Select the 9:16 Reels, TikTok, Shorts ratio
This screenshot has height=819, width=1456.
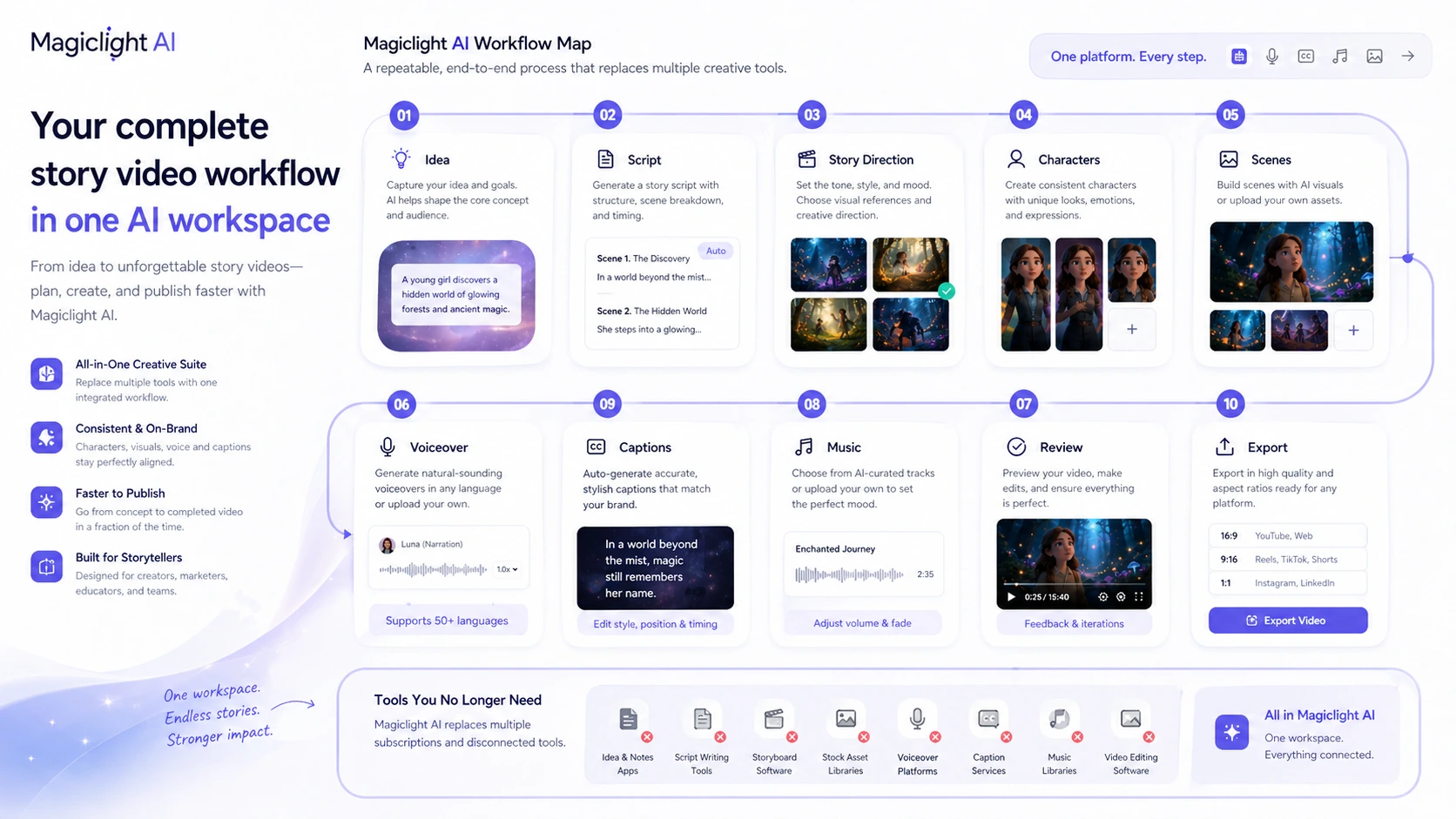(1287, 559)
